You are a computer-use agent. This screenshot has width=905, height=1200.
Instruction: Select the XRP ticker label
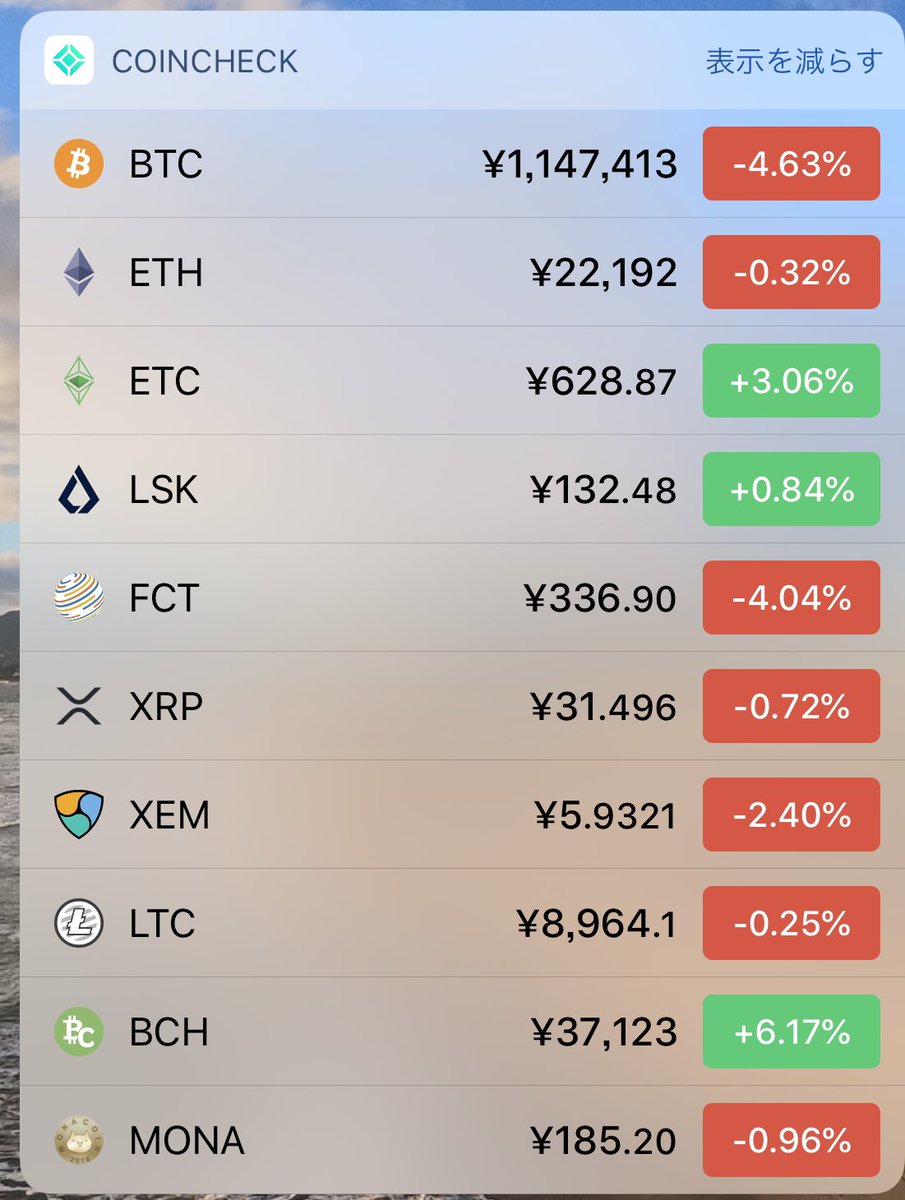click(166, 707)
